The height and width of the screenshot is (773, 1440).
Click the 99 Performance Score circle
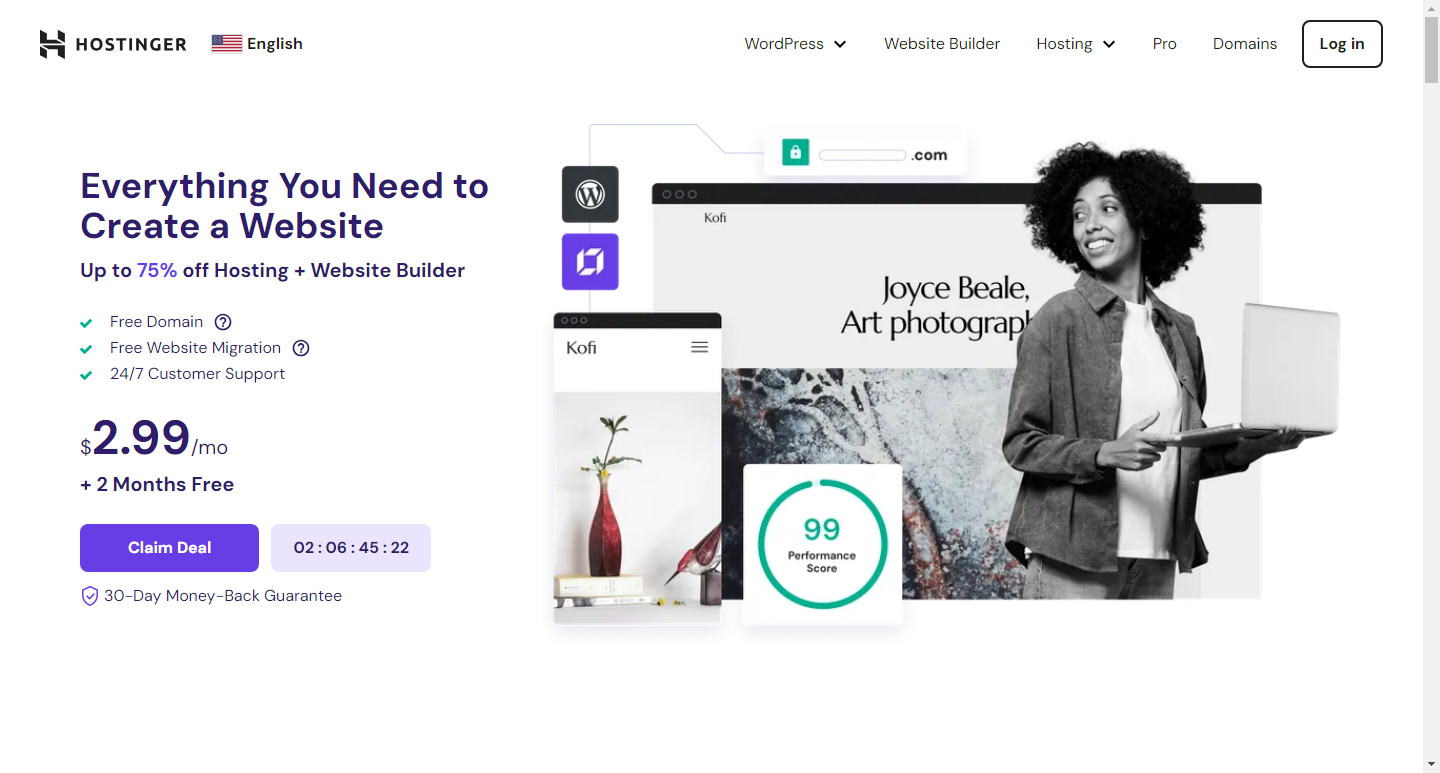pos(822,544)
